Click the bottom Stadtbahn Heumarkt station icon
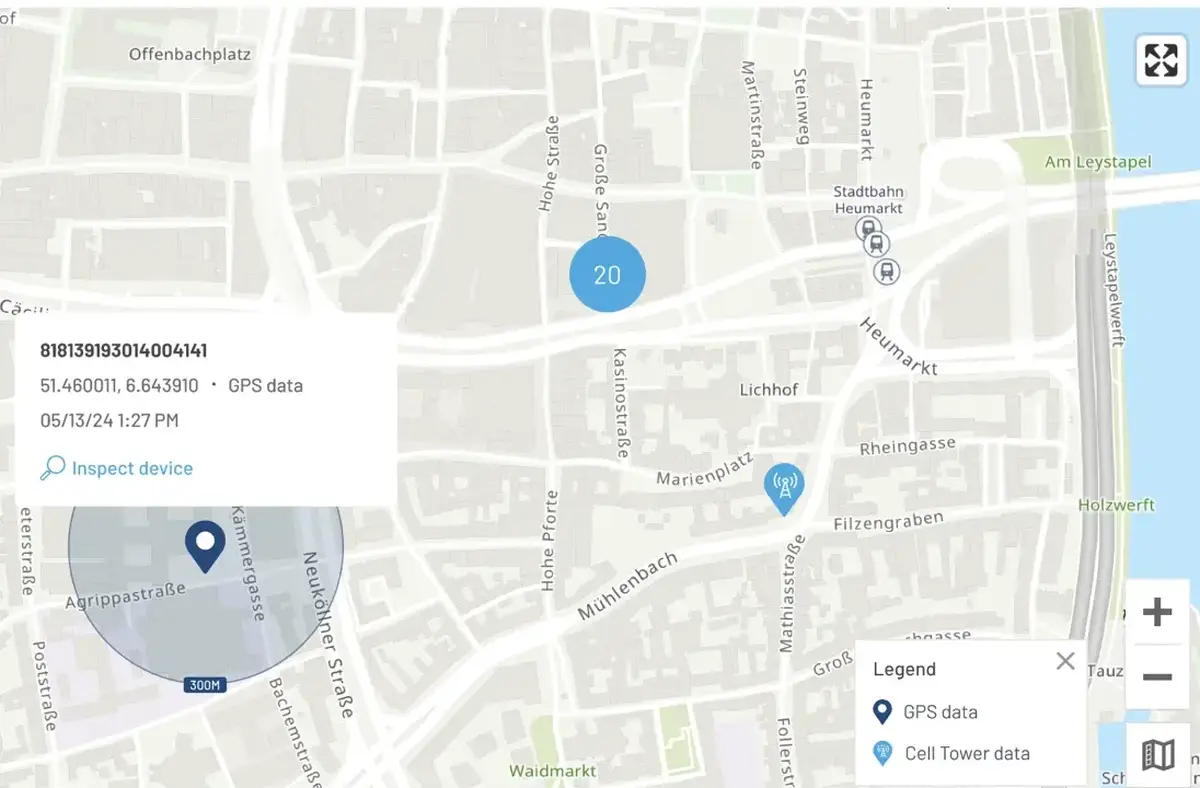Screen dimensions: 1200x788 pyautogui.click(x=886, y=271)
